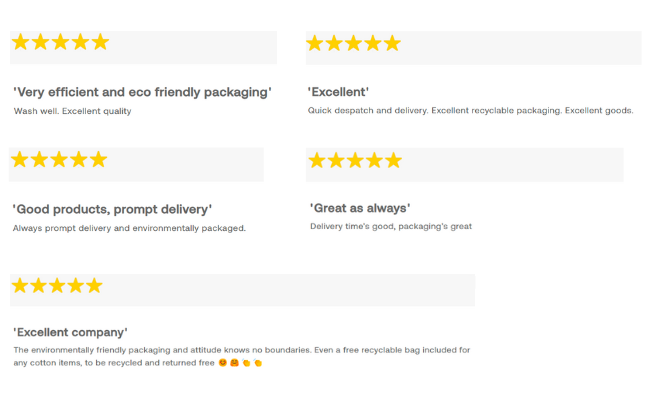Image resolution: width=650 pixels, height=400 pixels.
Task: Click third star above 'Quick despatch' review
Action: point(354,43)
